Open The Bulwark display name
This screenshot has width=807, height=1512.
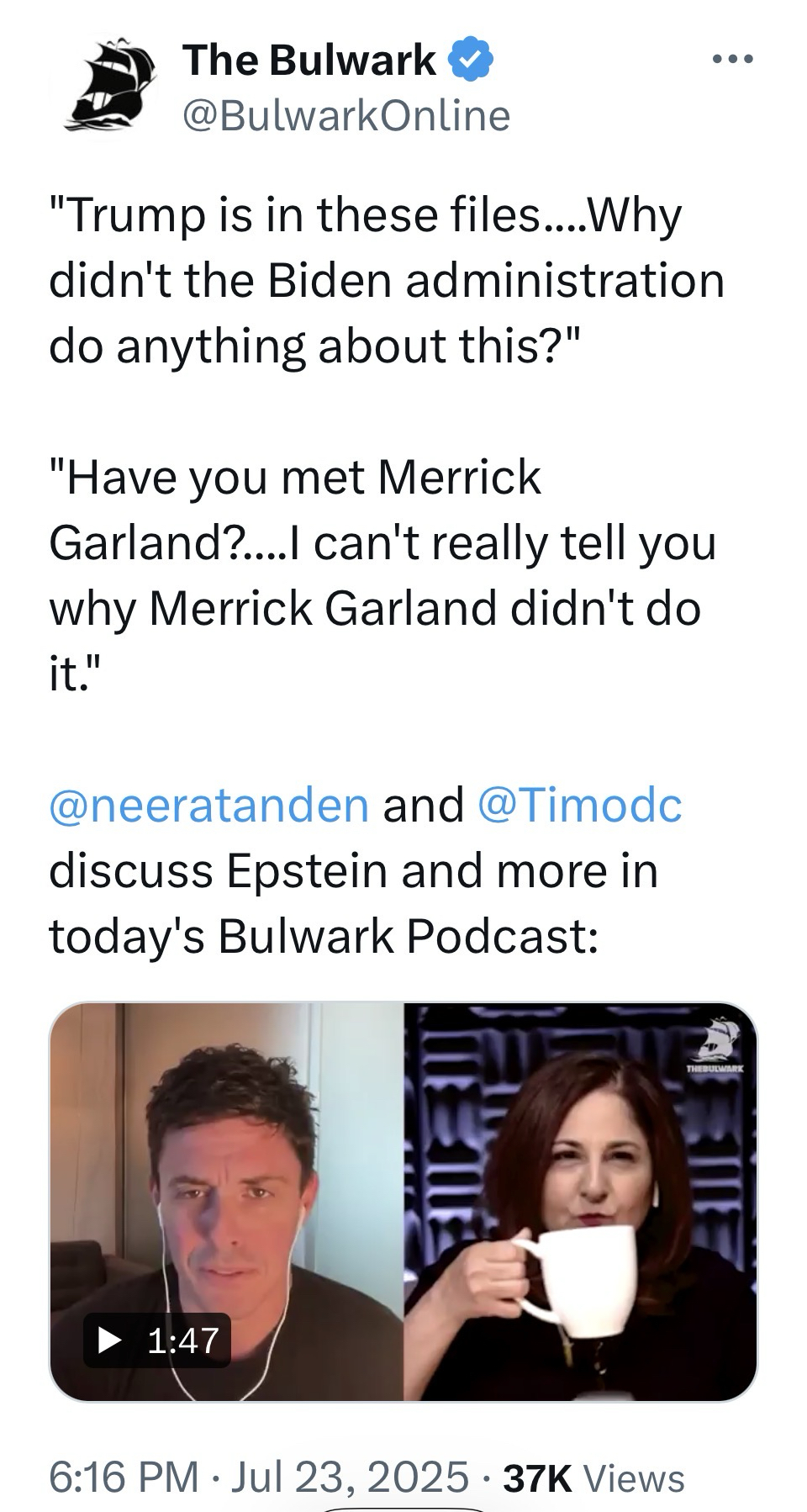tap(309, 61)
